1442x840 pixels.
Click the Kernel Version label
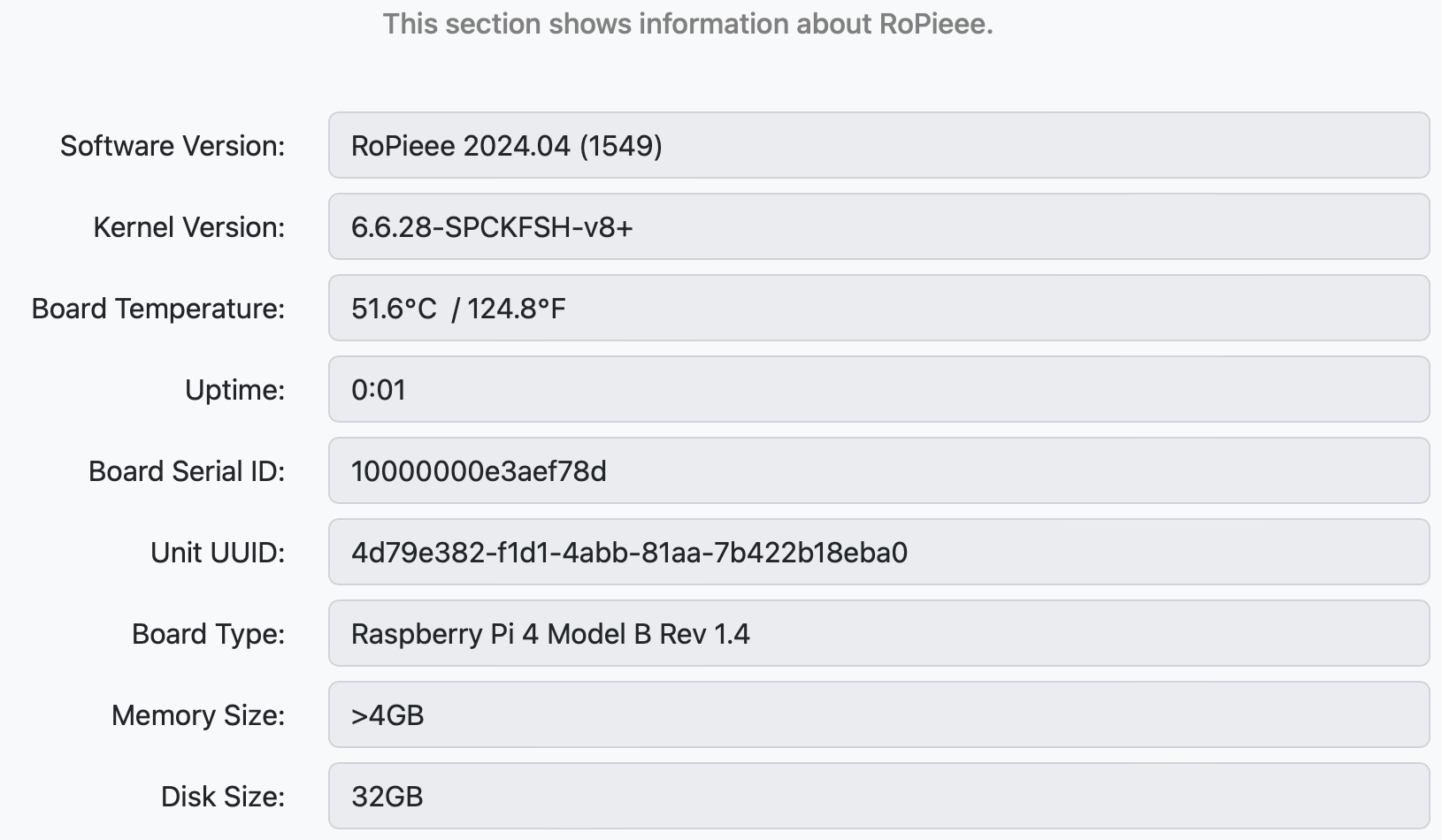pos(189,227)
